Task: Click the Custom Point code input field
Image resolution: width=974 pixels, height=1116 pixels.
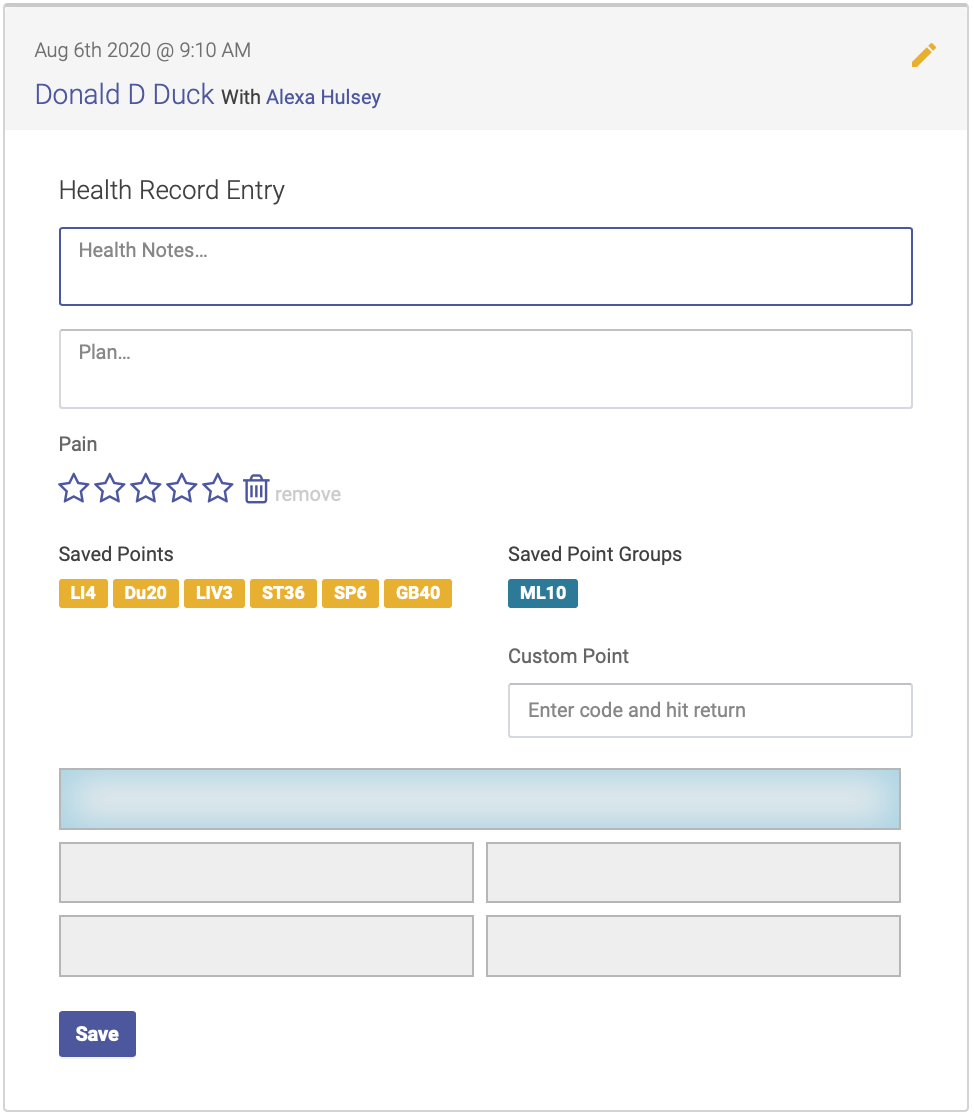Action: point(710,710)
